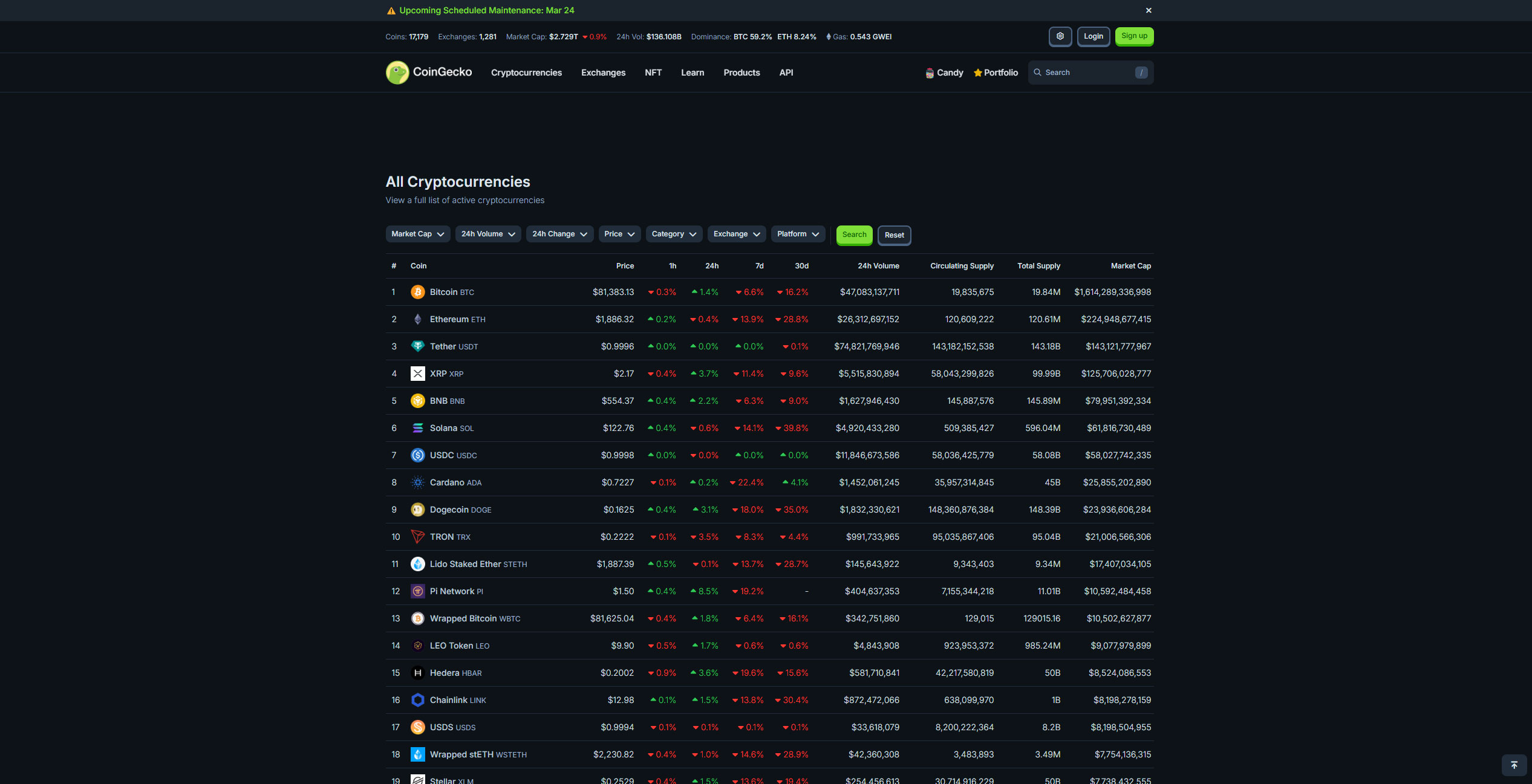The image size is (1532, 784).
Task: Click the Bitcoin price $81,383.13
Action: click(x=613, y=292)
